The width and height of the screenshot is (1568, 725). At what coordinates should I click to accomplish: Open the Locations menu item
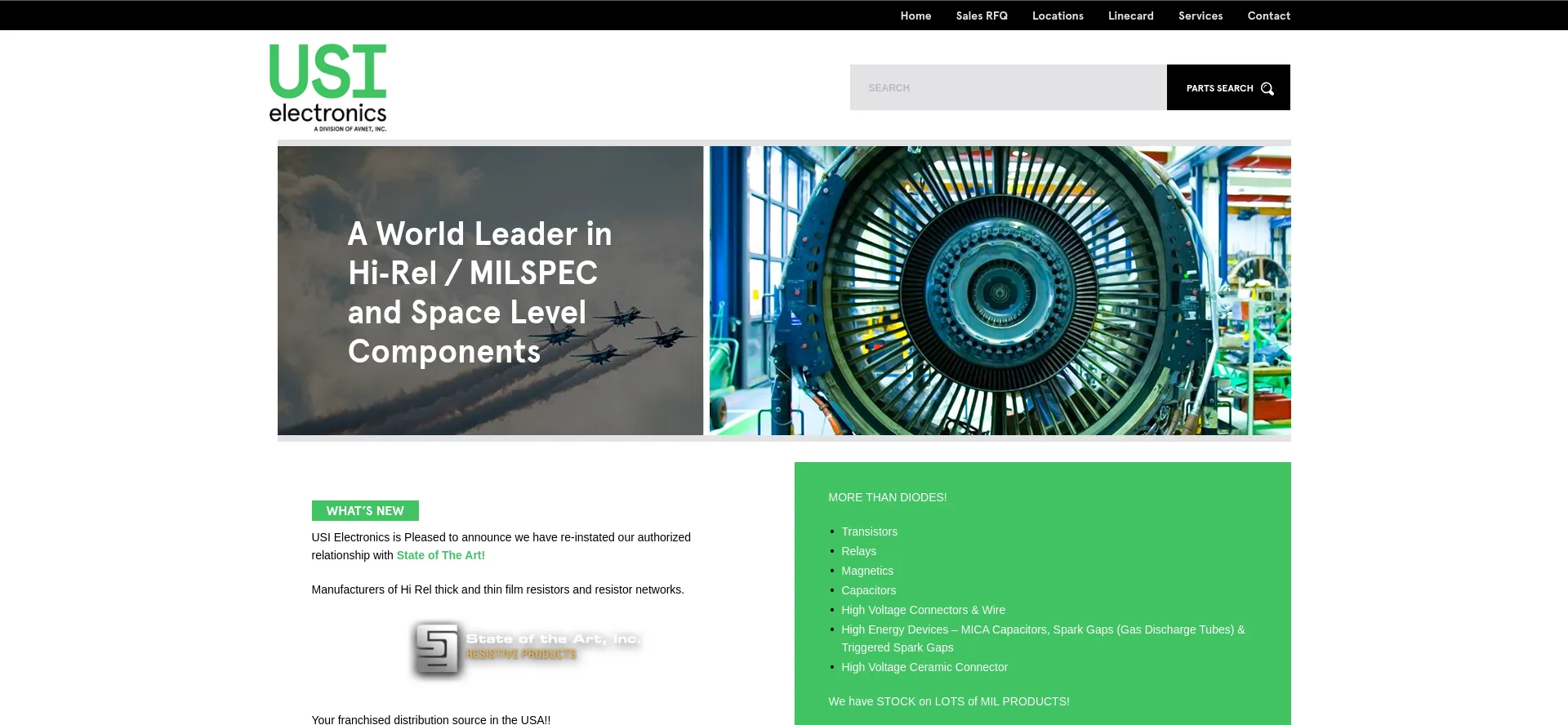point(1058,16)
